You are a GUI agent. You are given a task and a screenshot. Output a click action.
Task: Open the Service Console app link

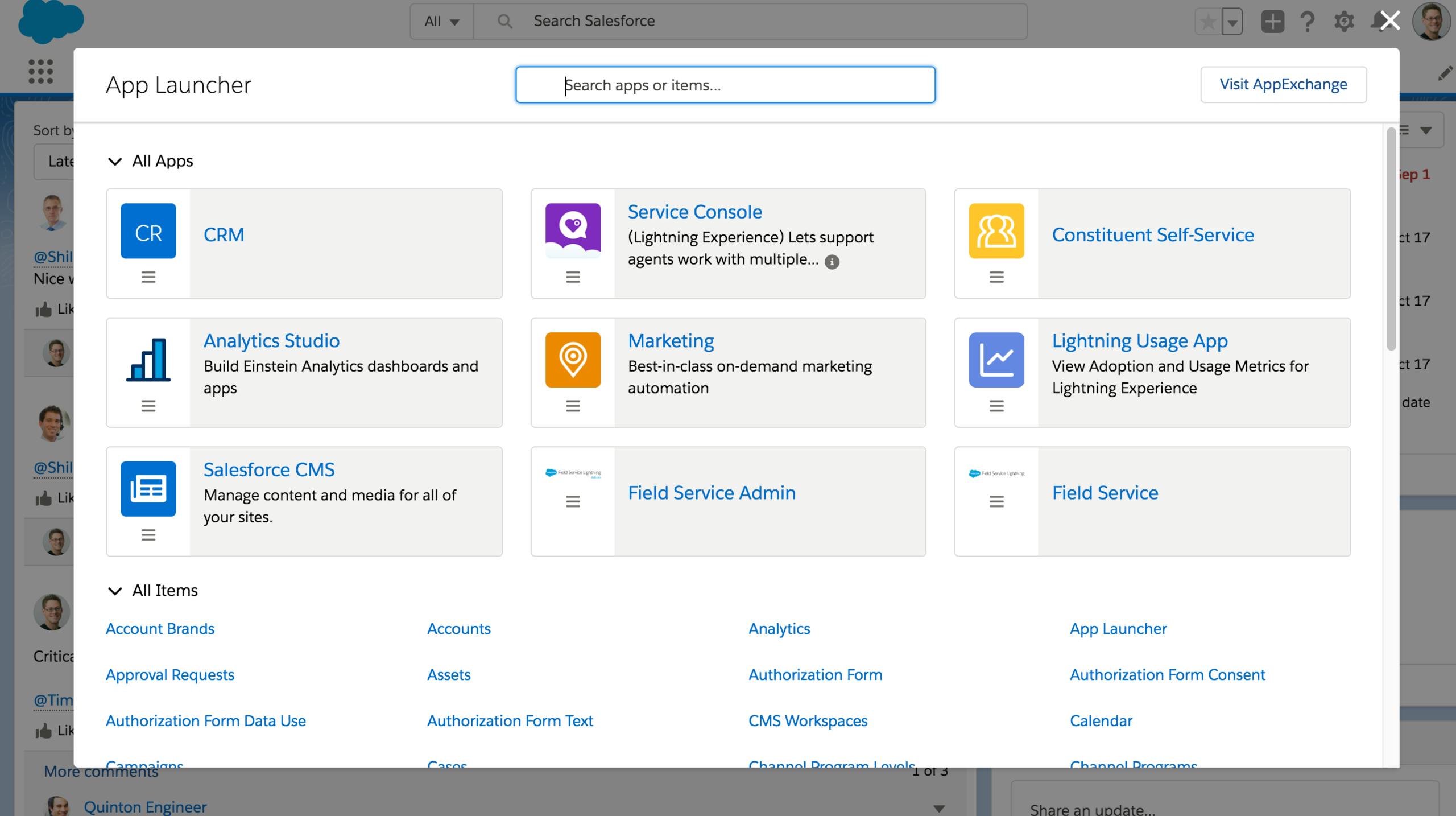(695, 212)
